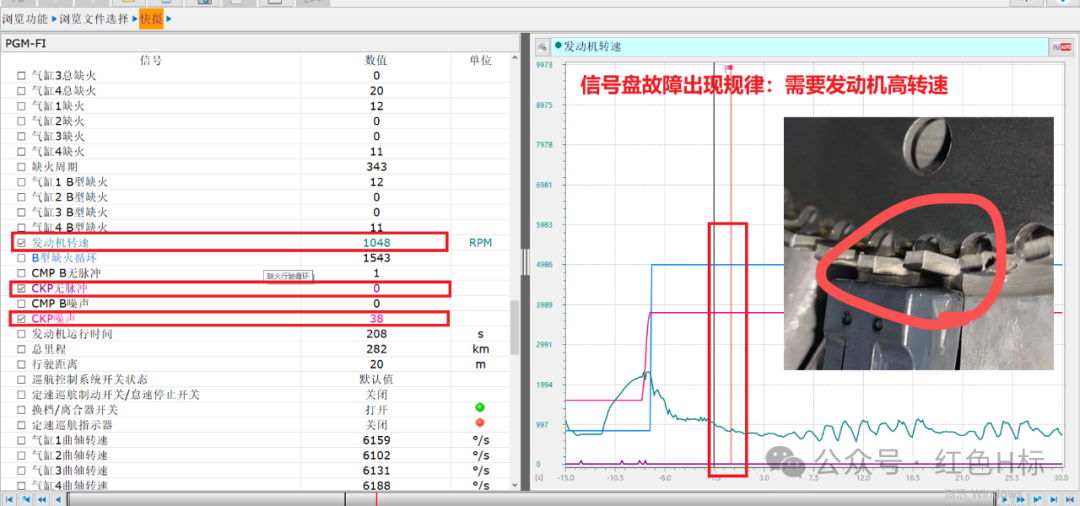Enable the 缺火周期 signal checkbox
Image resolution: width=1080 pixels, height=506 pixels.
point(21,167)
